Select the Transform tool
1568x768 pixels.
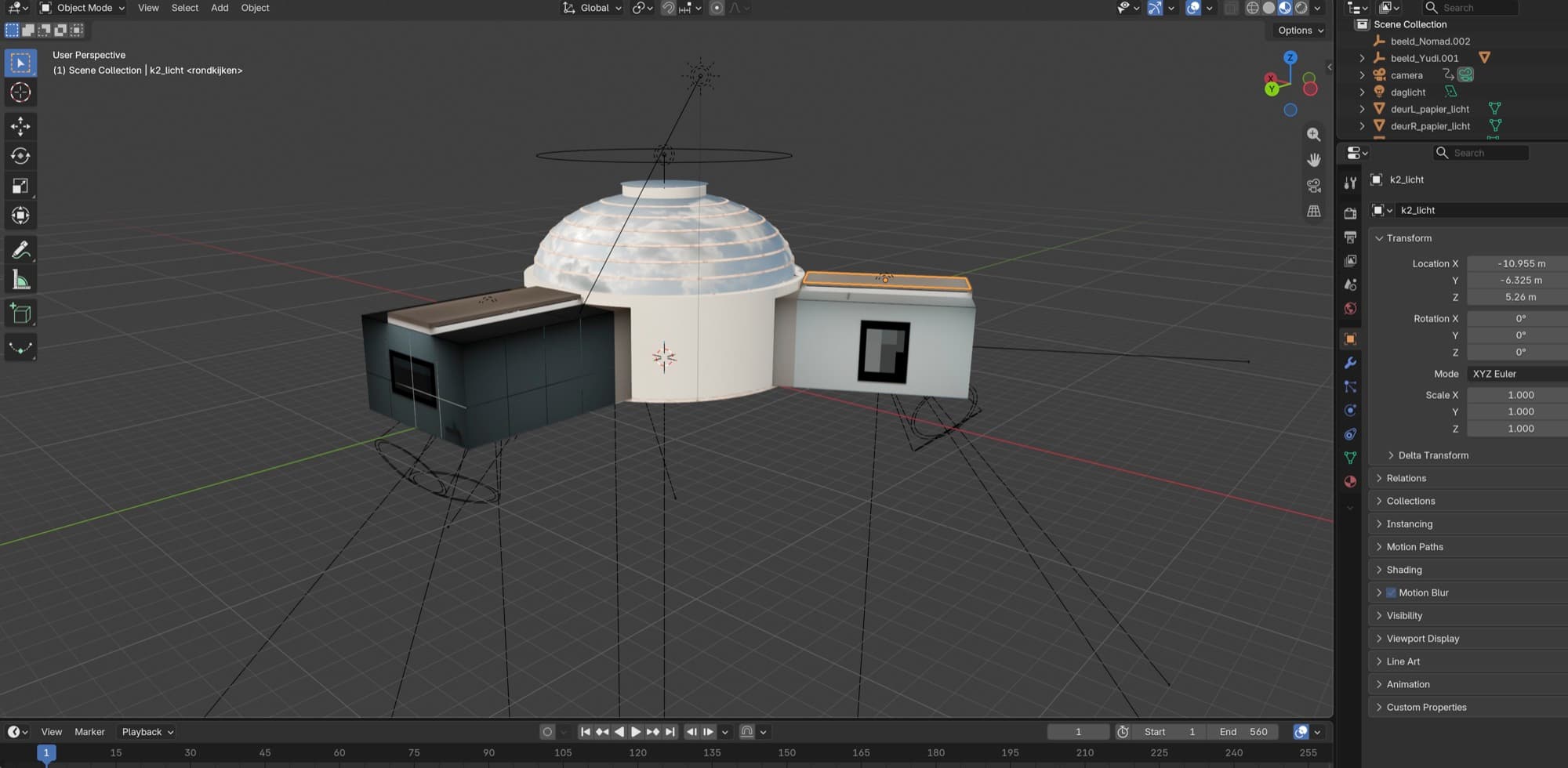[x=20, y=216]
